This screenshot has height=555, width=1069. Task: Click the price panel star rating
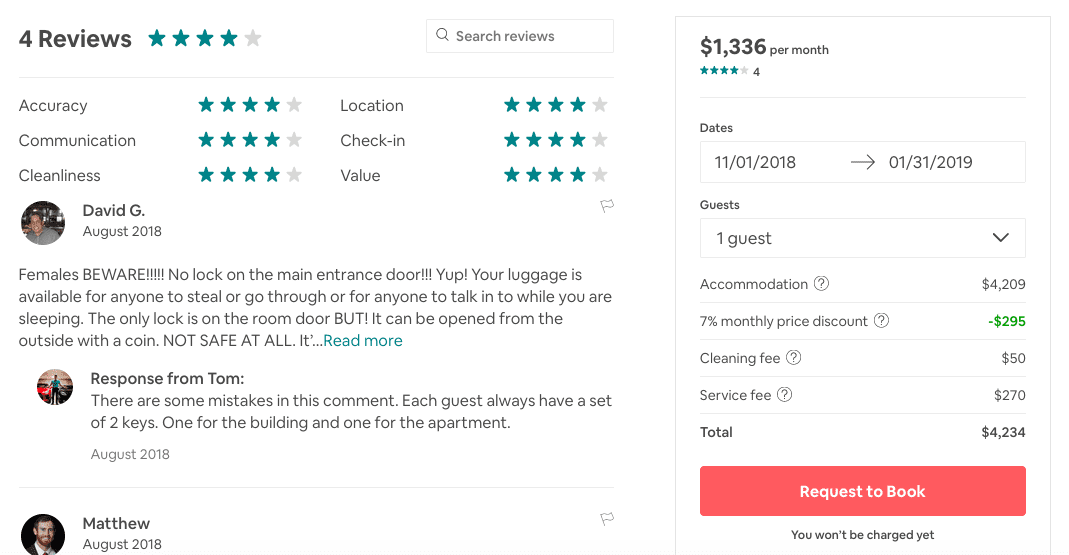[724, 71]
